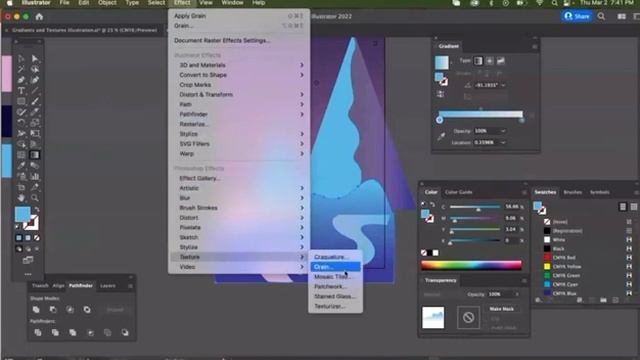Image resolution: width=640 pixels, height=360 pixels.
Task: Expand Brush Strokes submenu
Action: pyautogui.click(x=239, y=208)
